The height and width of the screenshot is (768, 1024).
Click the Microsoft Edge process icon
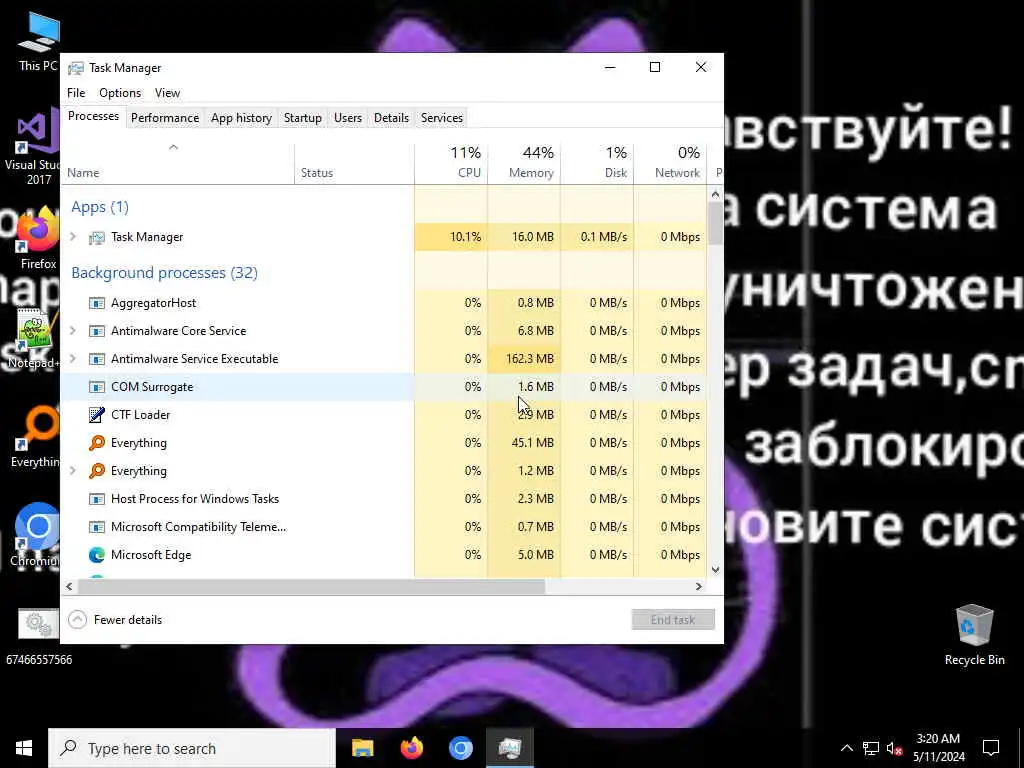coord(97,555)
